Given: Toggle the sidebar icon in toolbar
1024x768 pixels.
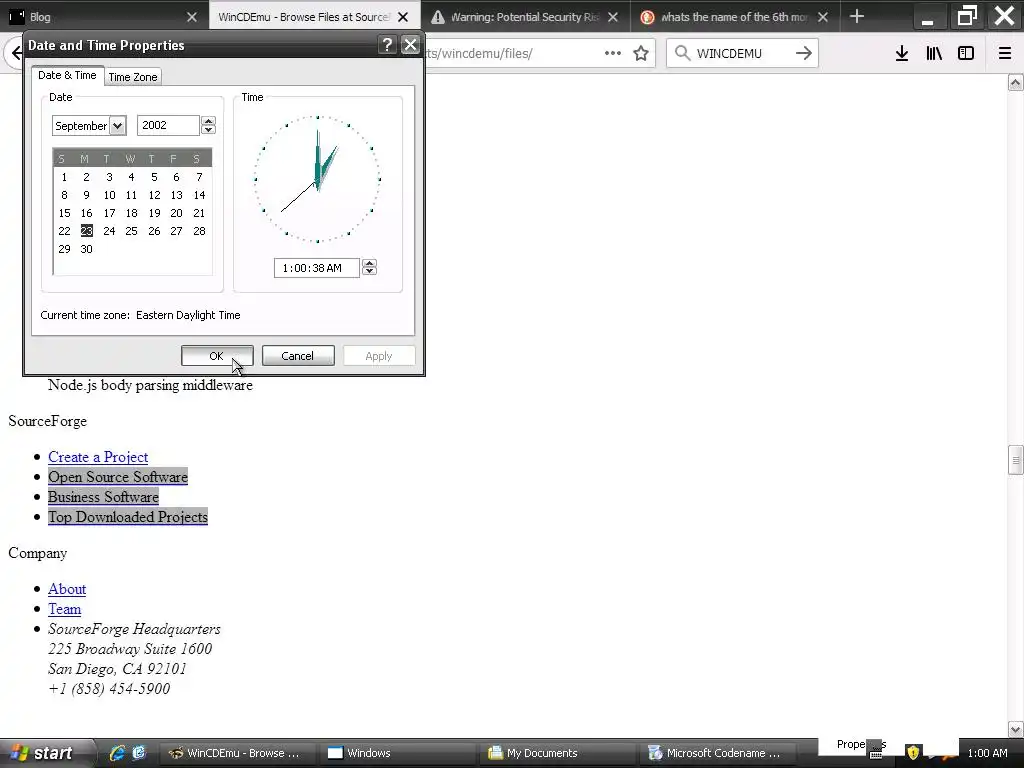Looking at the screenshot, I should pos(966,54).
